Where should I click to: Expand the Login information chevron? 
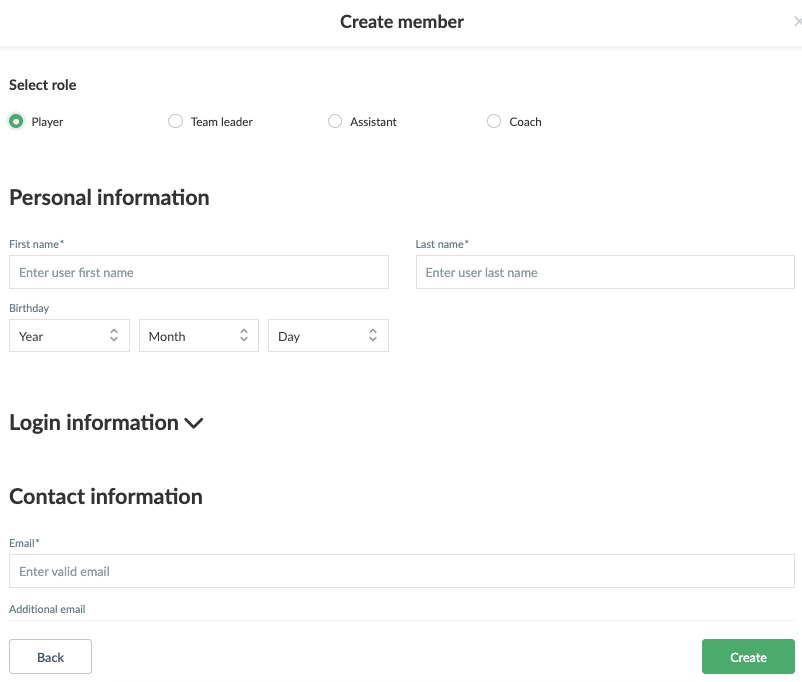[194, 424]
